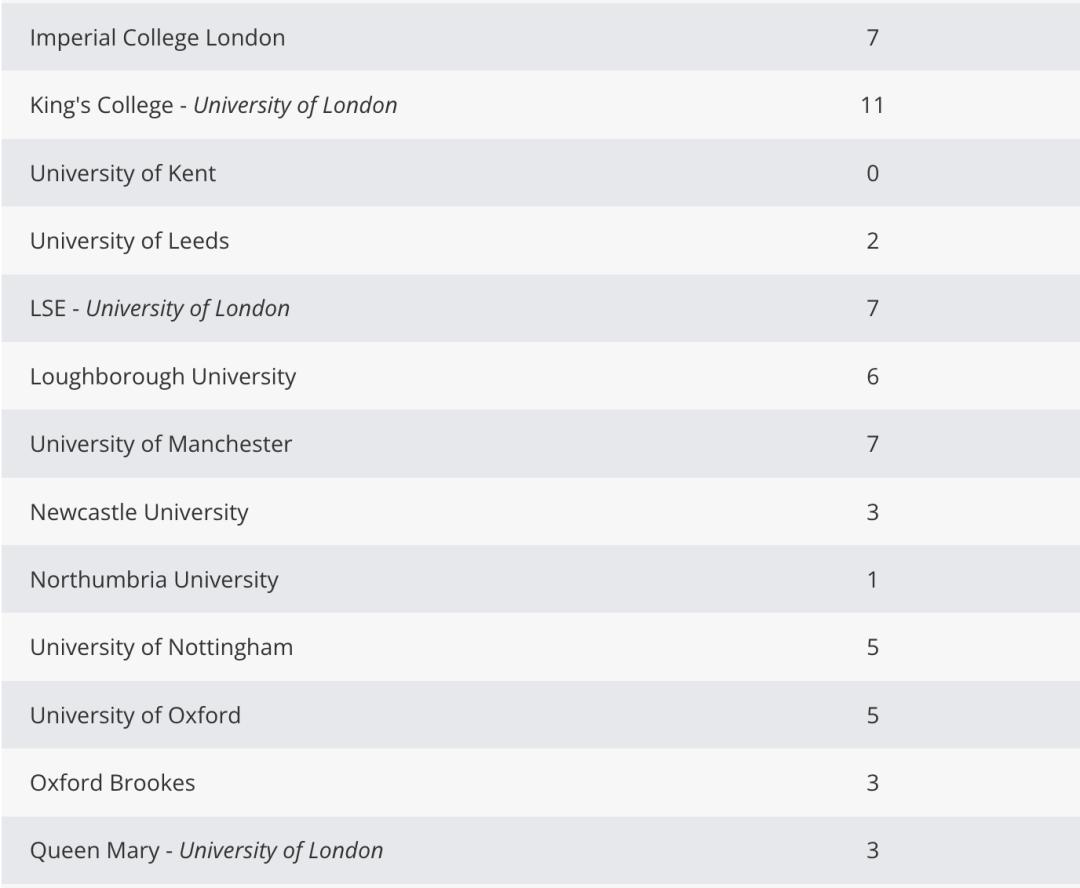Click the Imperial College London row name
1080x888 pixels.
pos(157,38)
